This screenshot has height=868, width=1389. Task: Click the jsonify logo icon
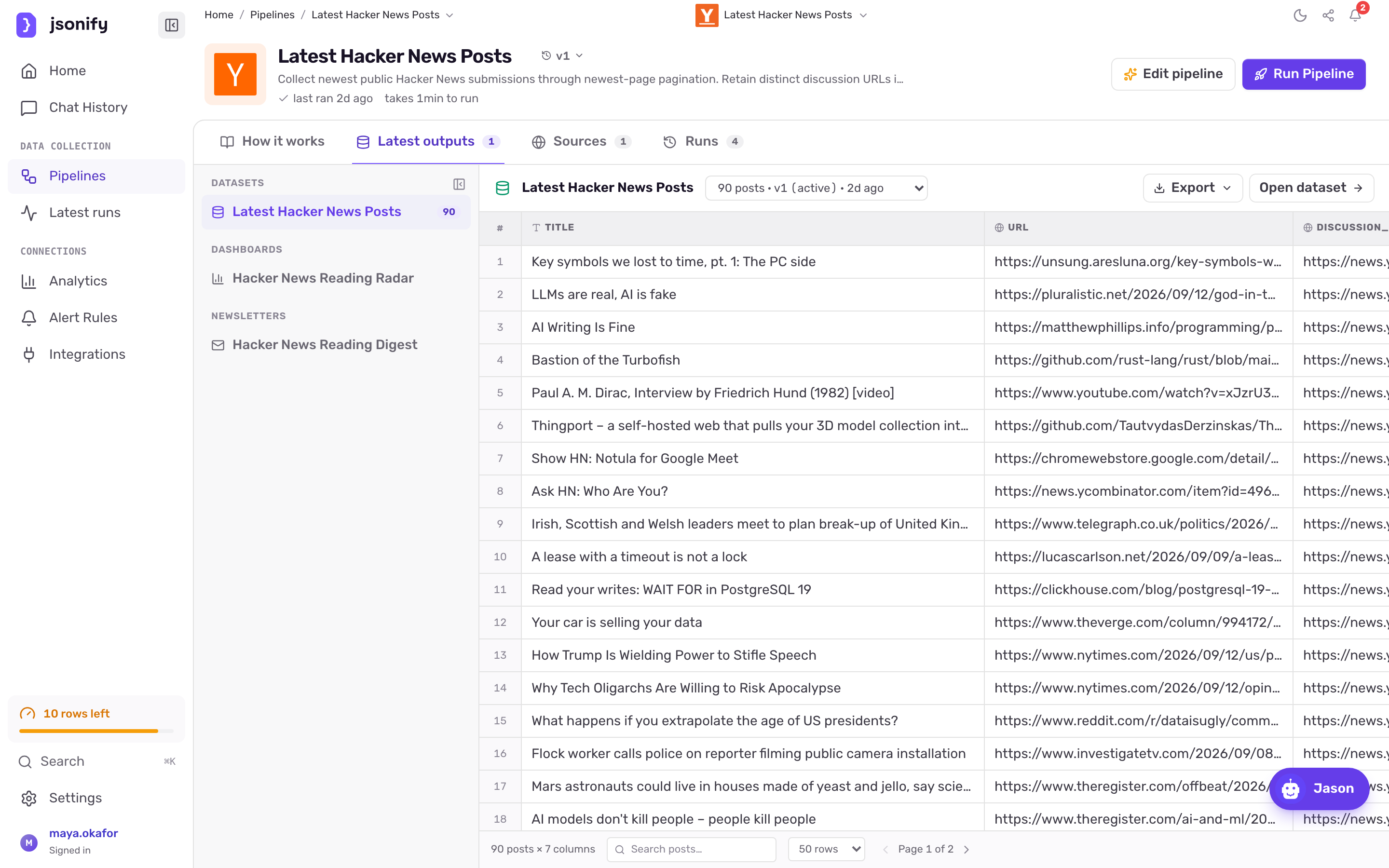click(26, 25)
